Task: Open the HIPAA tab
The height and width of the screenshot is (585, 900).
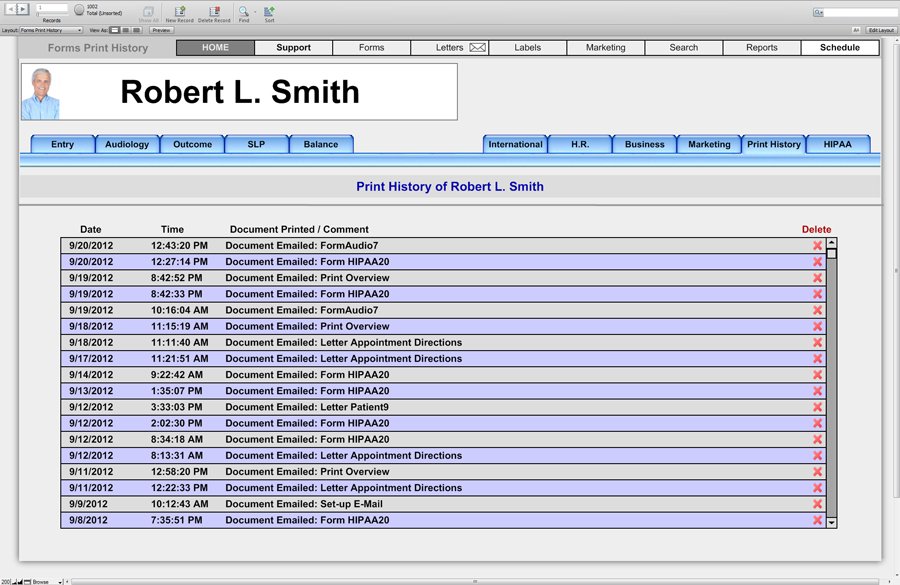Action: (838, 144)
